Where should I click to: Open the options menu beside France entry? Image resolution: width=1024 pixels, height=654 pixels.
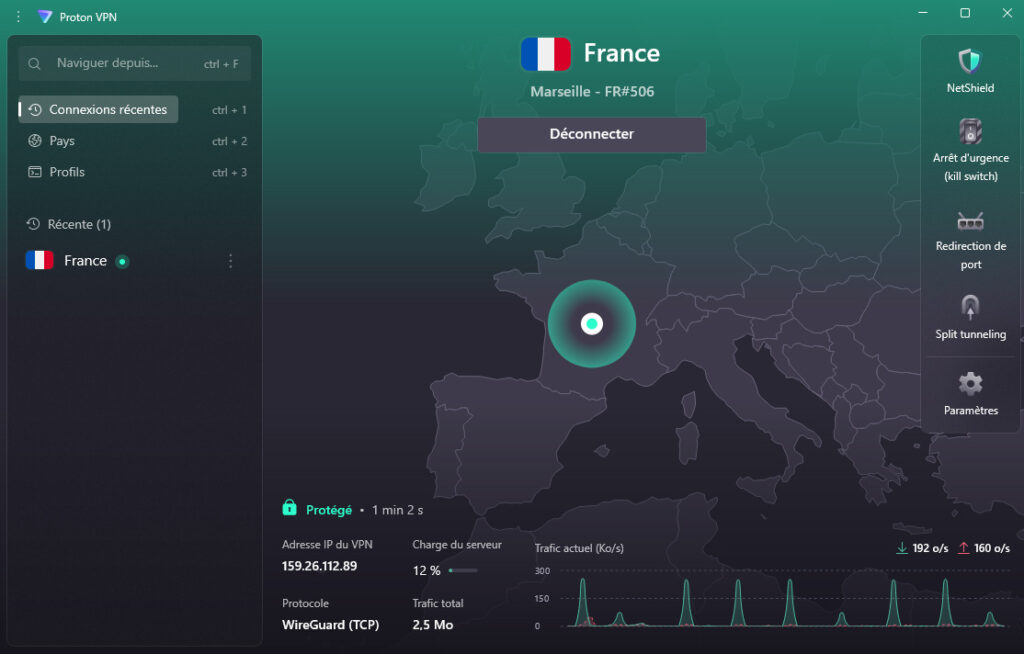pos(231,261)
